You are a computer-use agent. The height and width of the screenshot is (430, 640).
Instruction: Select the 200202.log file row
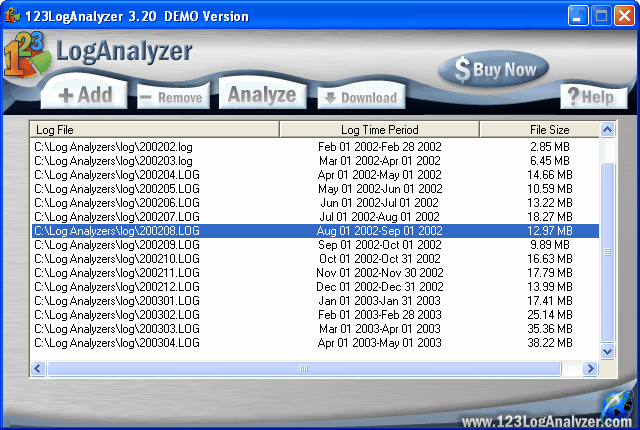315,147
